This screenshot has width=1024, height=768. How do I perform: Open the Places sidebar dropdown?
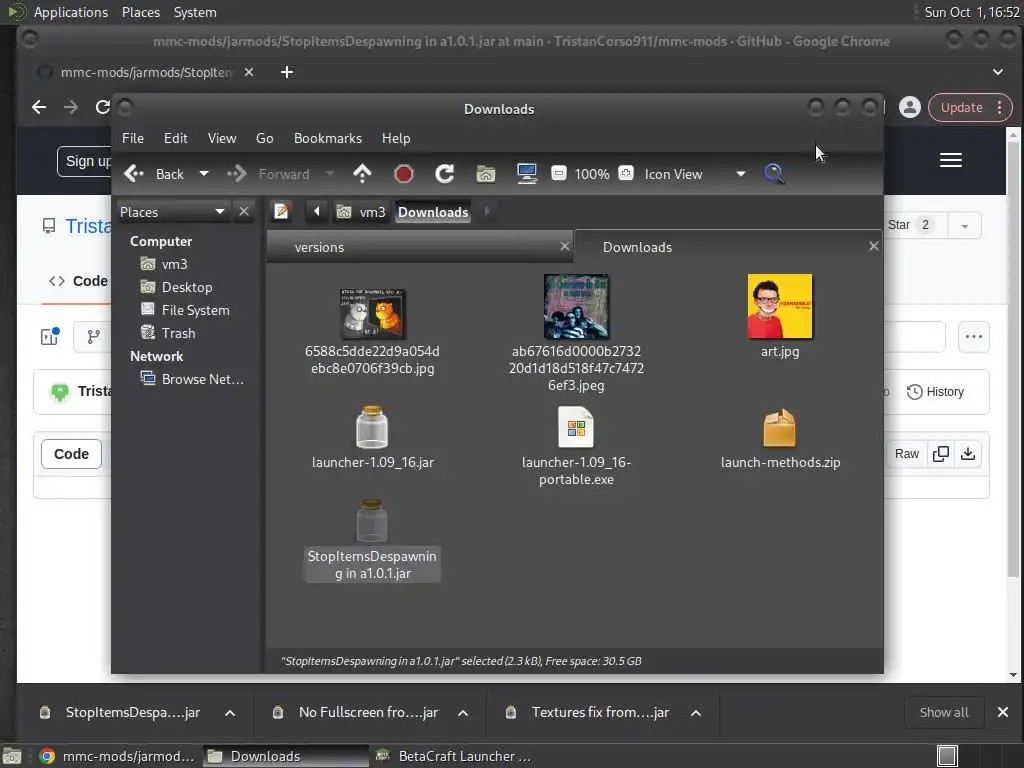[x=172, y=212]
